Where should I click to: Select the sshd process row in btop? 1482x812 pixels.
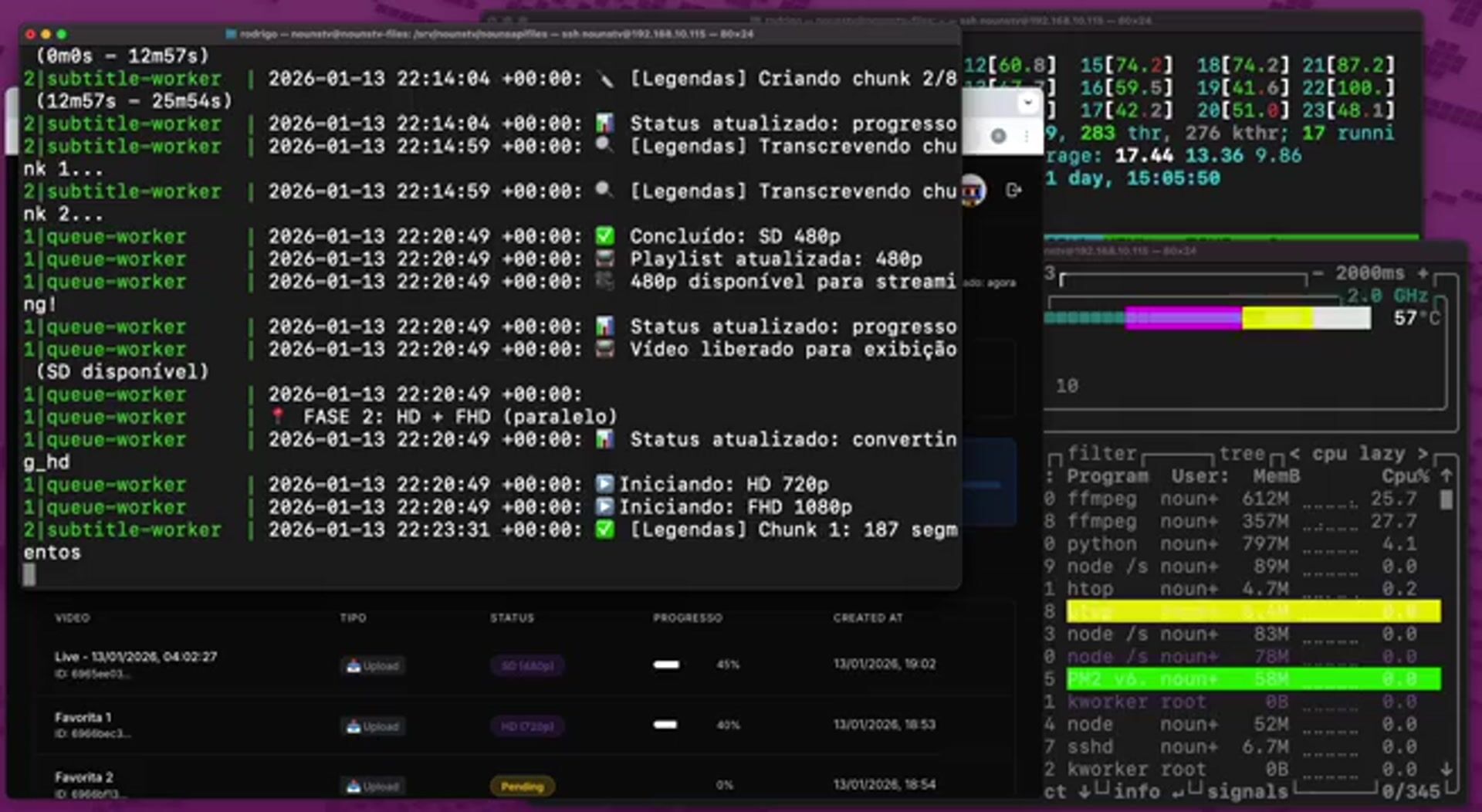pyautogui.click(x=1242, y=747)
